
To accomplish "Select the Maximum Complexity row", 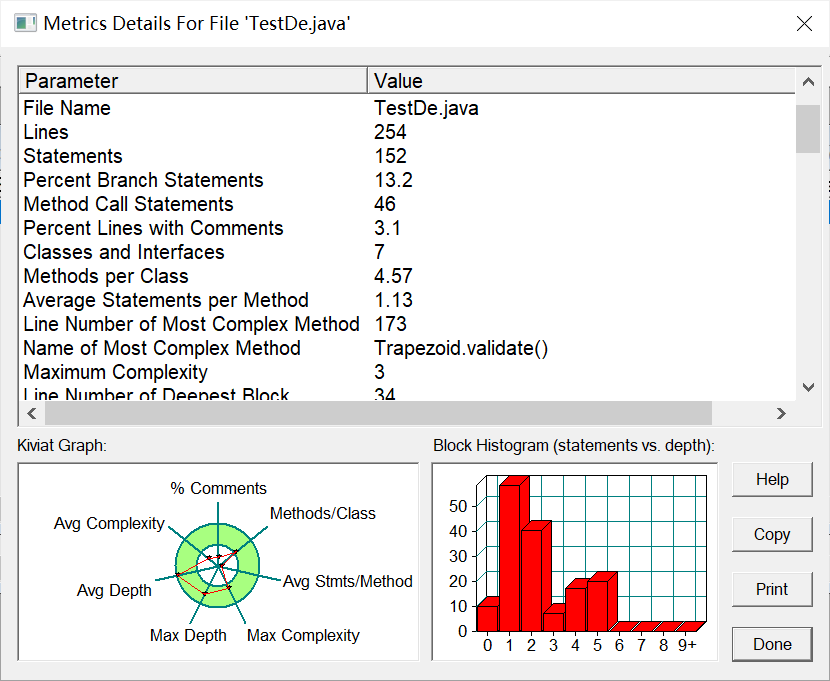I will [x=408, y=372].
